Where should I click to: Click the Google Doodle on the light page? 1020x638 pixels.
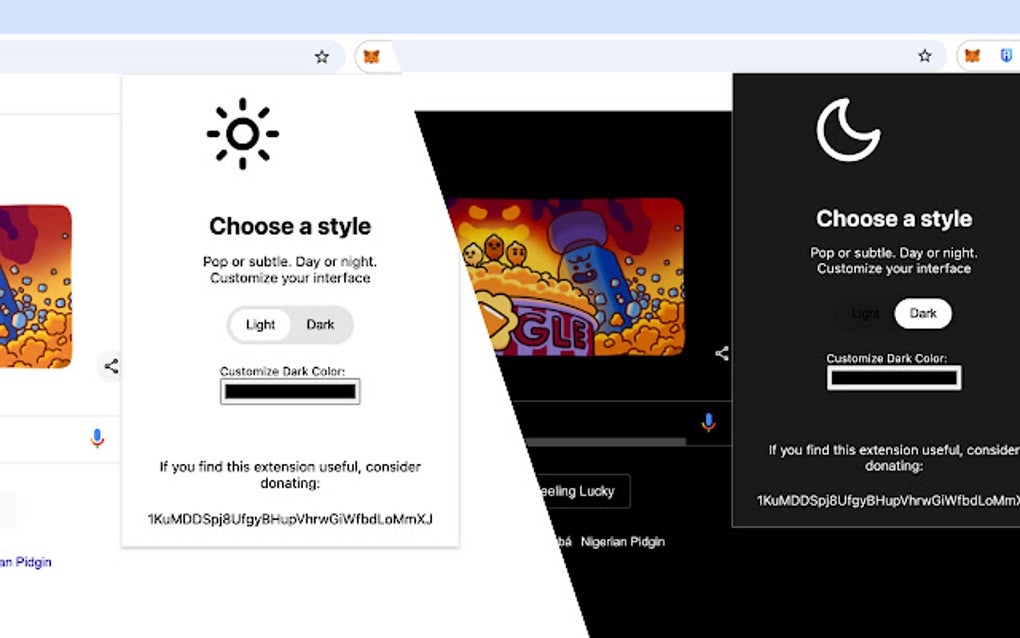[x=36, y=287]
